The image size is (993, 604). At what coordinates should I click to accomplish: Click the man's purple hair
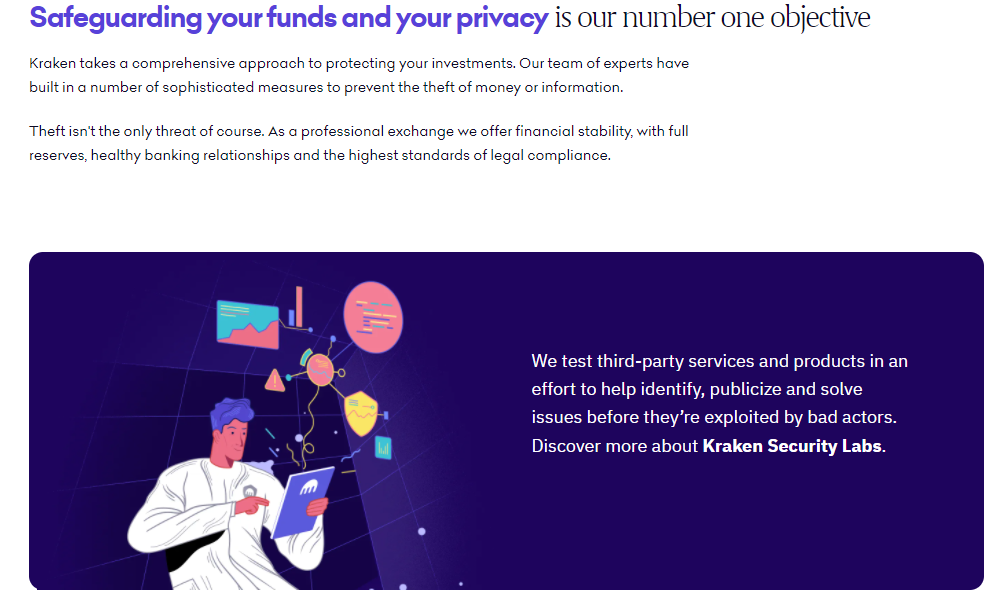click(x=231, y=414)
